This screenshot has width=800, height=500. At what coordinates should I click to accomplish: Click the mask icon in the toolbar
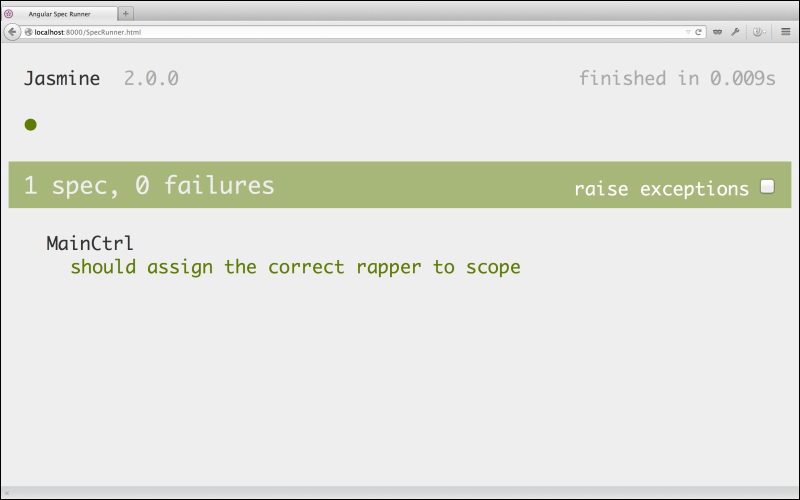(x=717, y=32)
